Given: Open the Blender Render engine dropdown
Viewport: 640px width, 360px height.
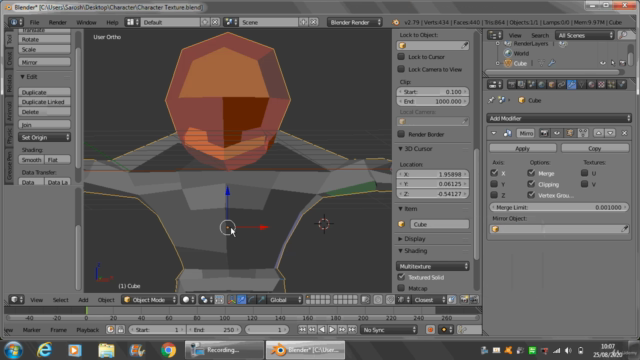Looking at the screenshot, I should click(355, 22).
